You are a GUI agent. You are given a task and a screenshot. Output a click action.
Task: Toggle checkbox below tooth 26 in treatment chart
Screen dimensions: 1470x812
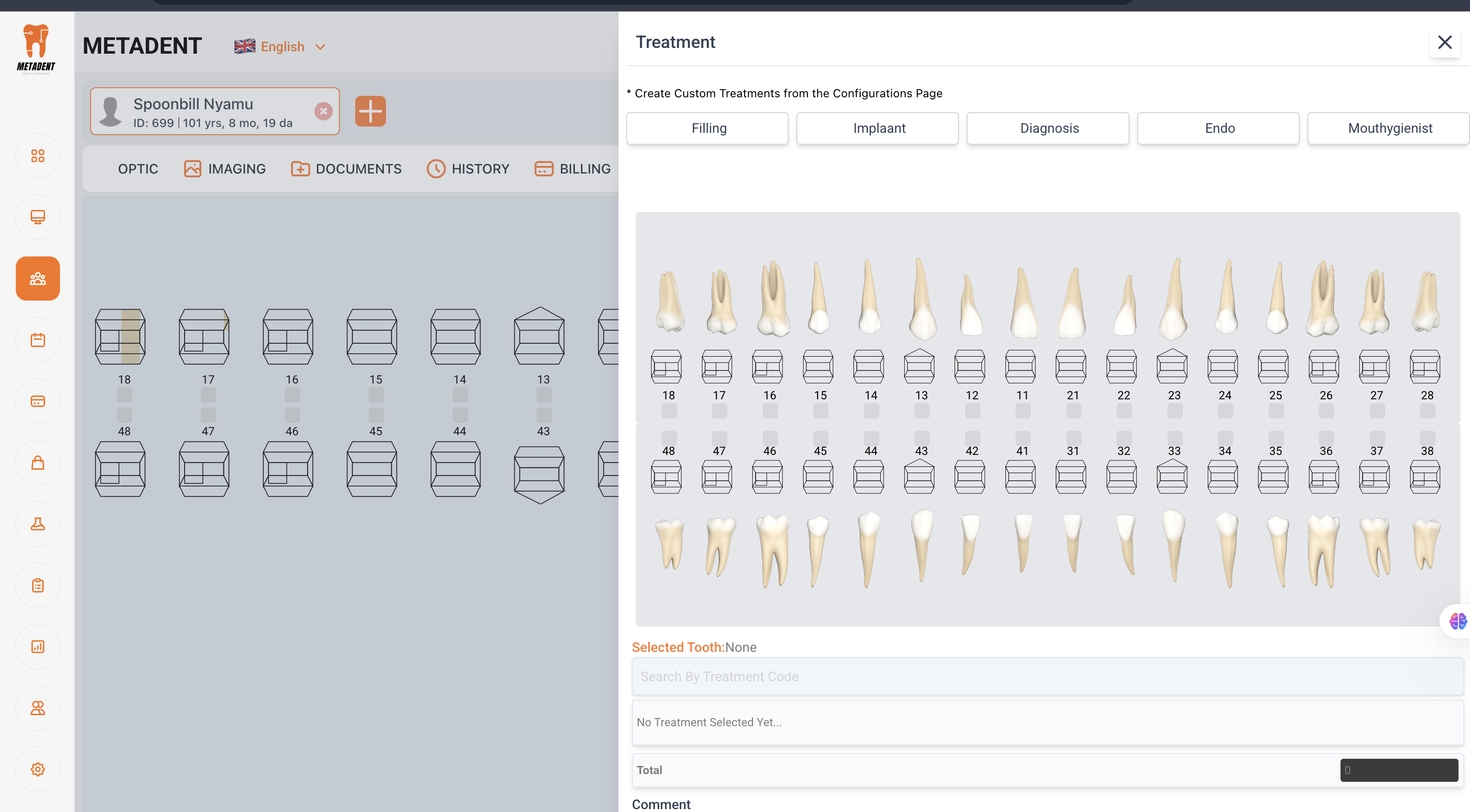1326,410
